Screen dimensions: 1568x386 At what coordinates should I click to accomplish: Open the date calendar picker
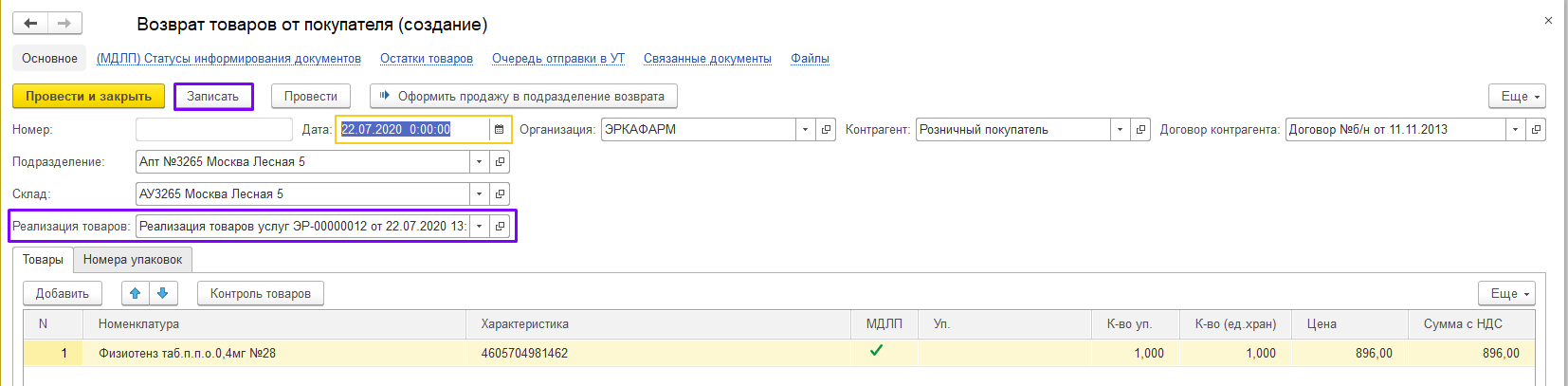500,129
